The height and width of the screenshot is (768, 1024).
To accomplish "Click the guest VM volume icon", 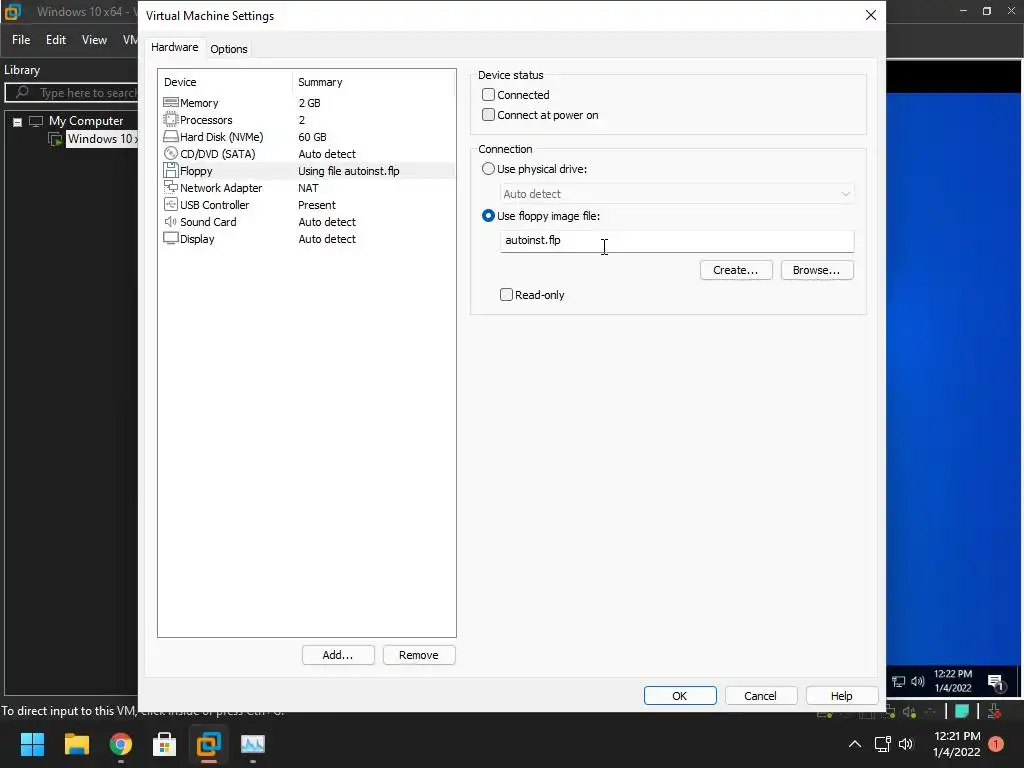I will pyautogui.click(x=918, y=681).
